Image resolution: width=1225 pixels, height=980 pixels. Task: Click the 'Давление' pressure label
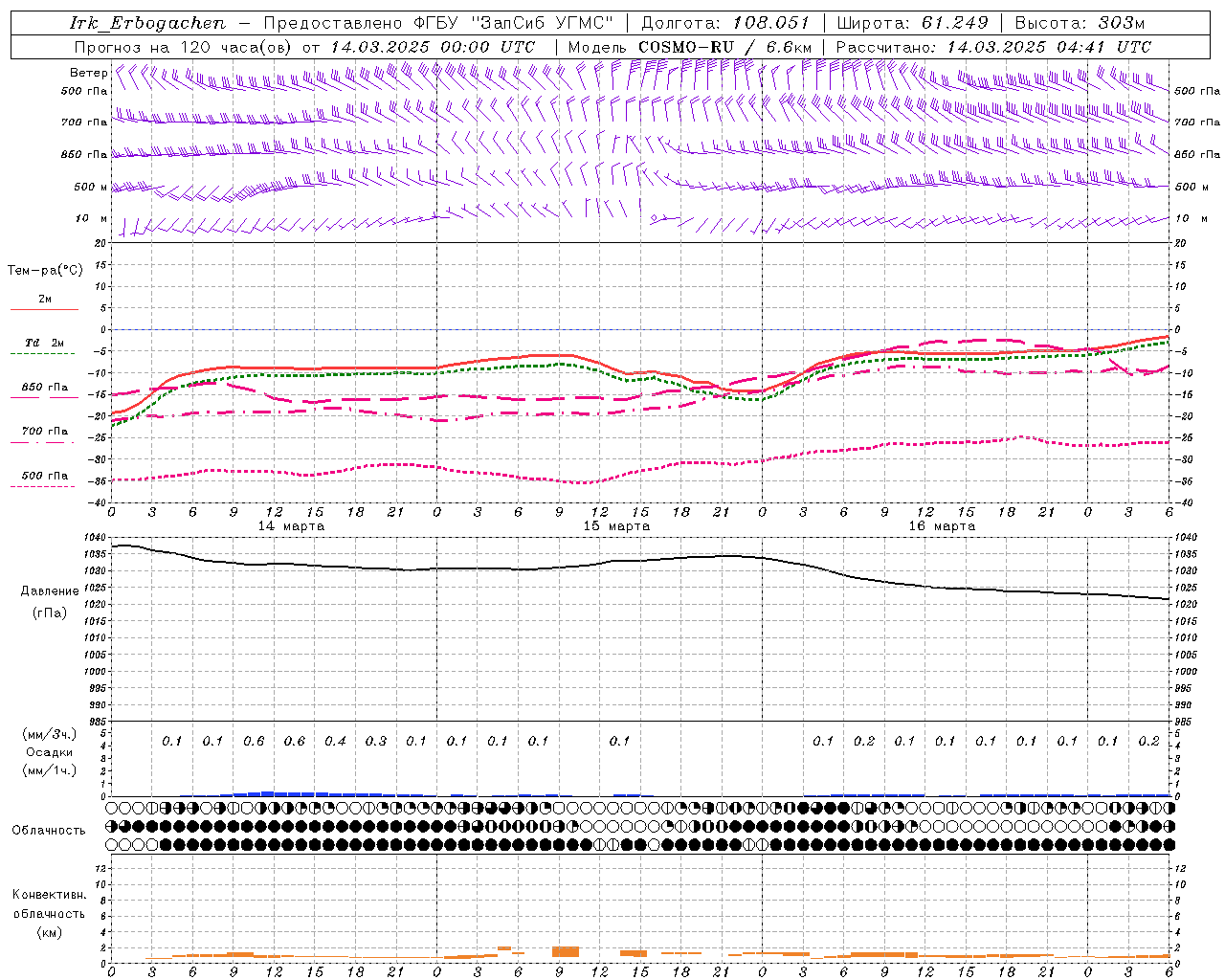pyautogui.click(x=50, y=591)
